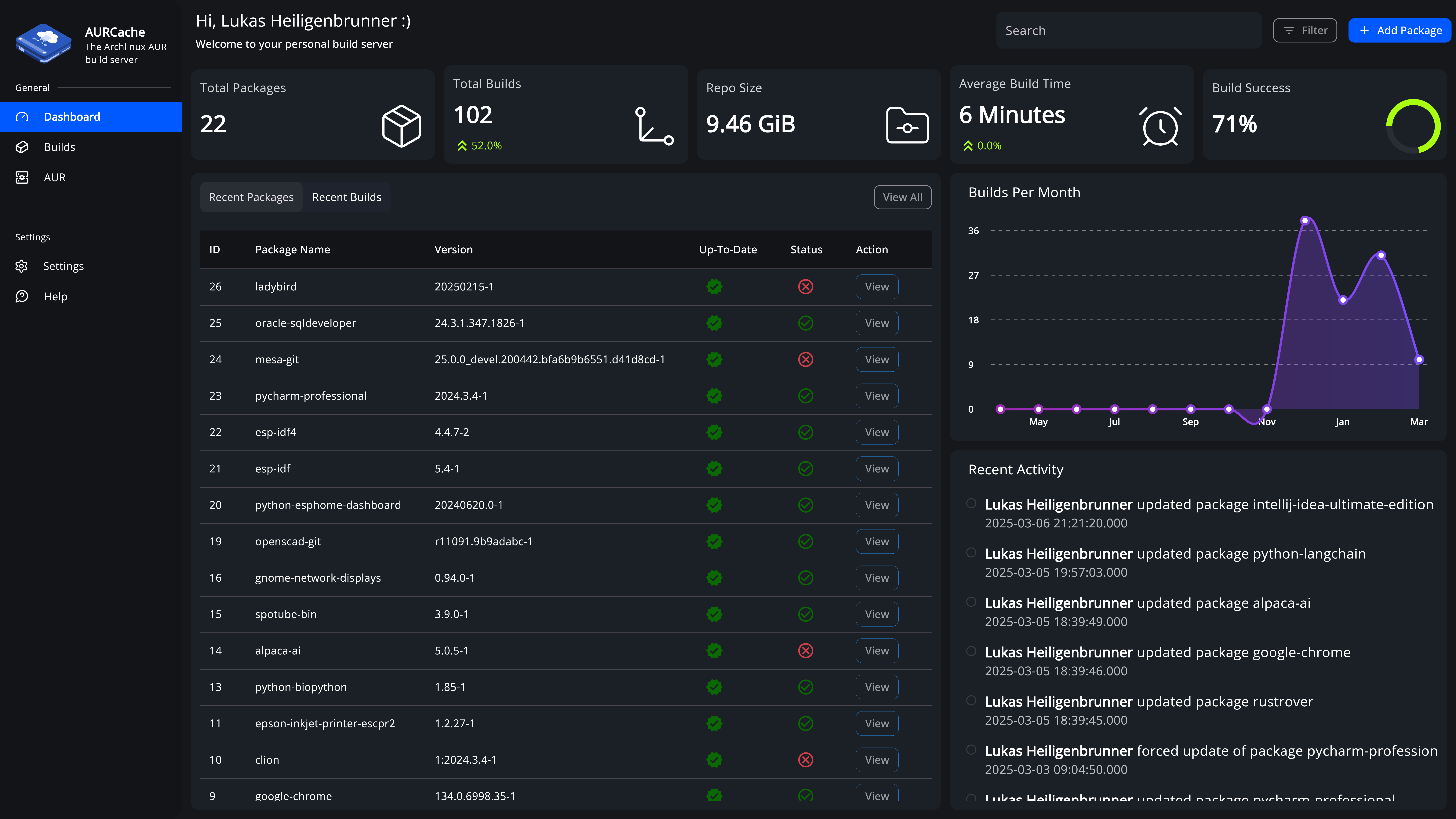The height and width of the screenshot is (819, 1456).
Task: Click the AURCache cloud logo
Action: pos(44,44)
